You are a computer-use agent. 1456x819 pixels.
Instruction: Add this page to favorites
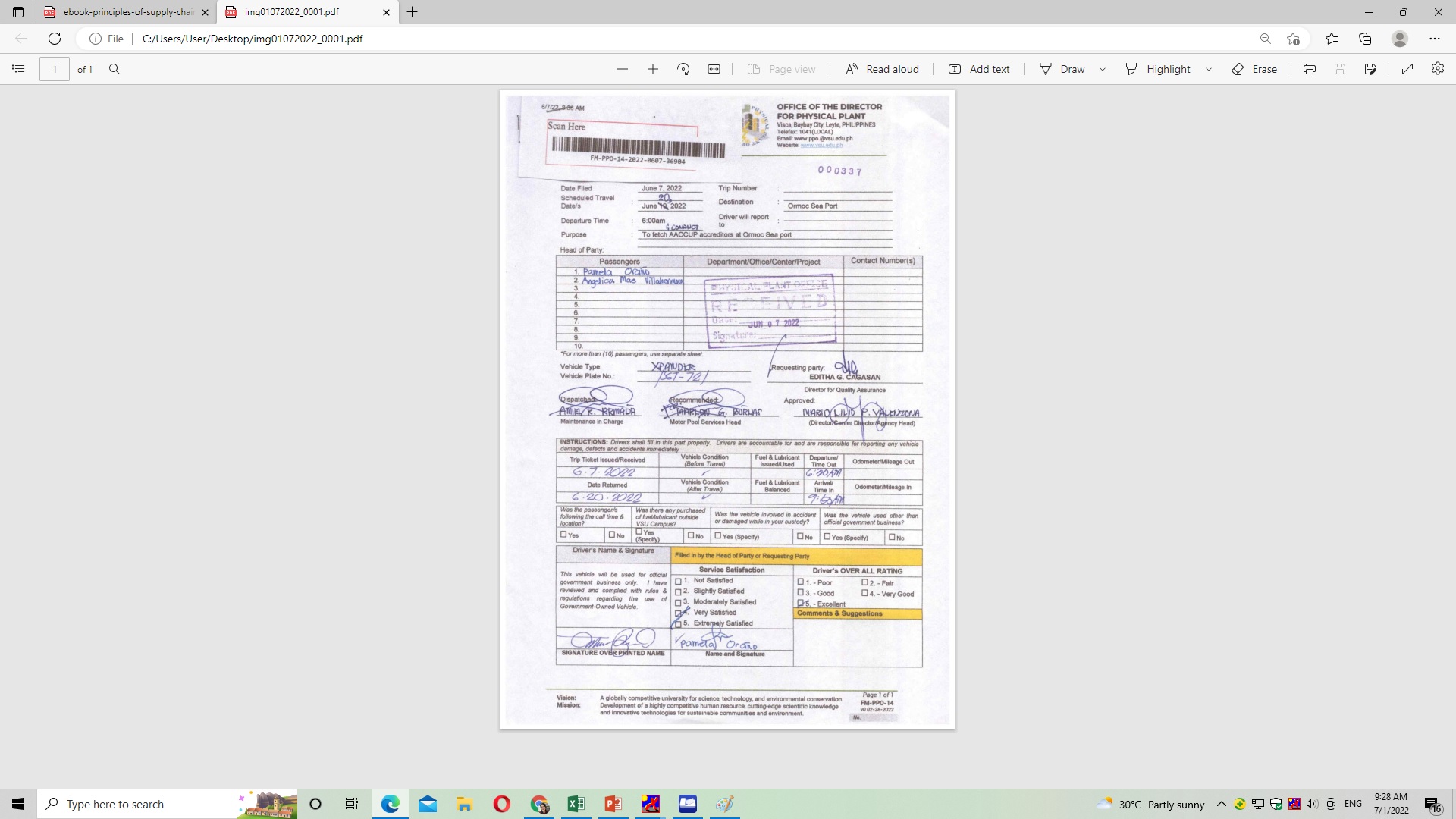[1294, 39]
